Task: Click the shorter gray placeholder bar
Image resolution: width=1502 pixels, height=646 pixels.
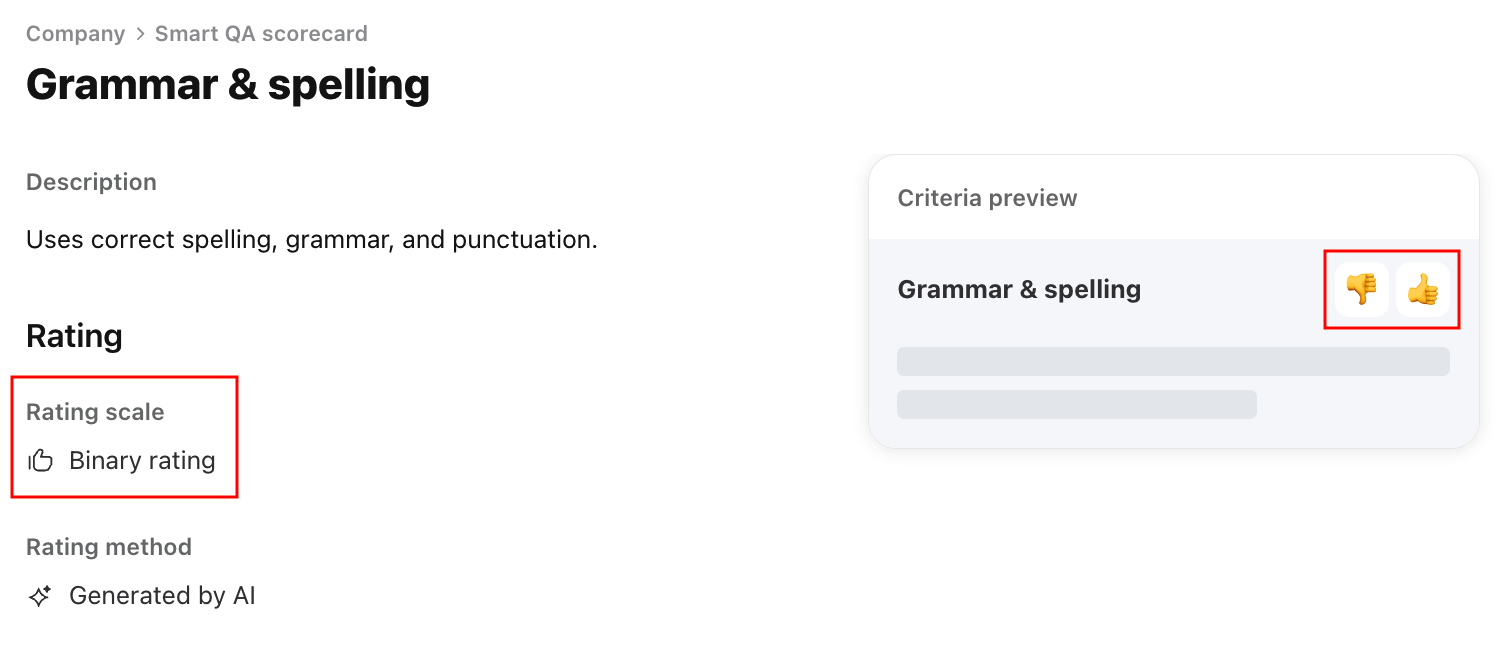Action: pos(1077,404)
